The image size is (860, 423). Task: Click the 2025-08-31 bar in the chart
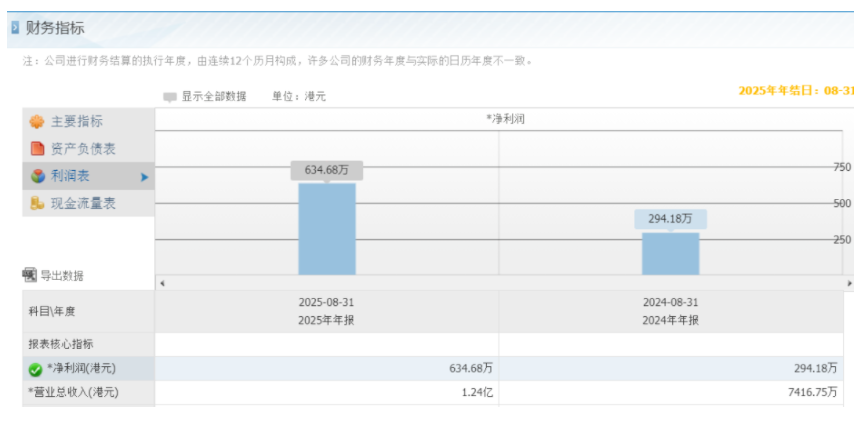pos(327,229)
